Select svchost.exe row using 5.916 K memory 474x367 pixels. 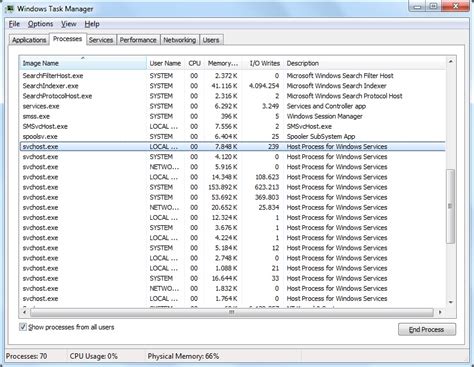pos(233,167)
